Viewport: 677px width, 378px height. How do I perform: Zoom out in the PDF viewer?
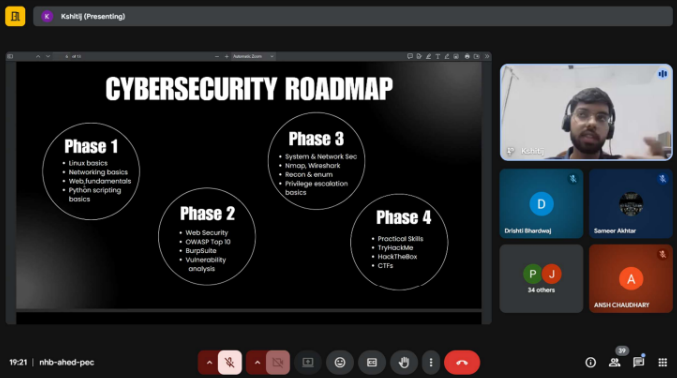point(217,56)
